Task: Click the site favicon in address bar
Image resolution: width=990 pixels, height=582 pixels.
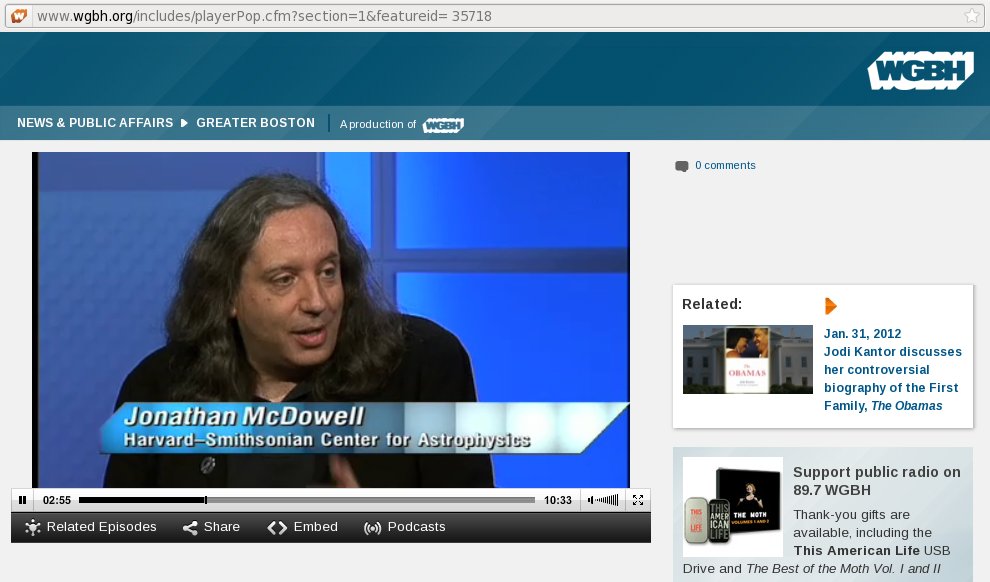Action: tap(18, 16)
